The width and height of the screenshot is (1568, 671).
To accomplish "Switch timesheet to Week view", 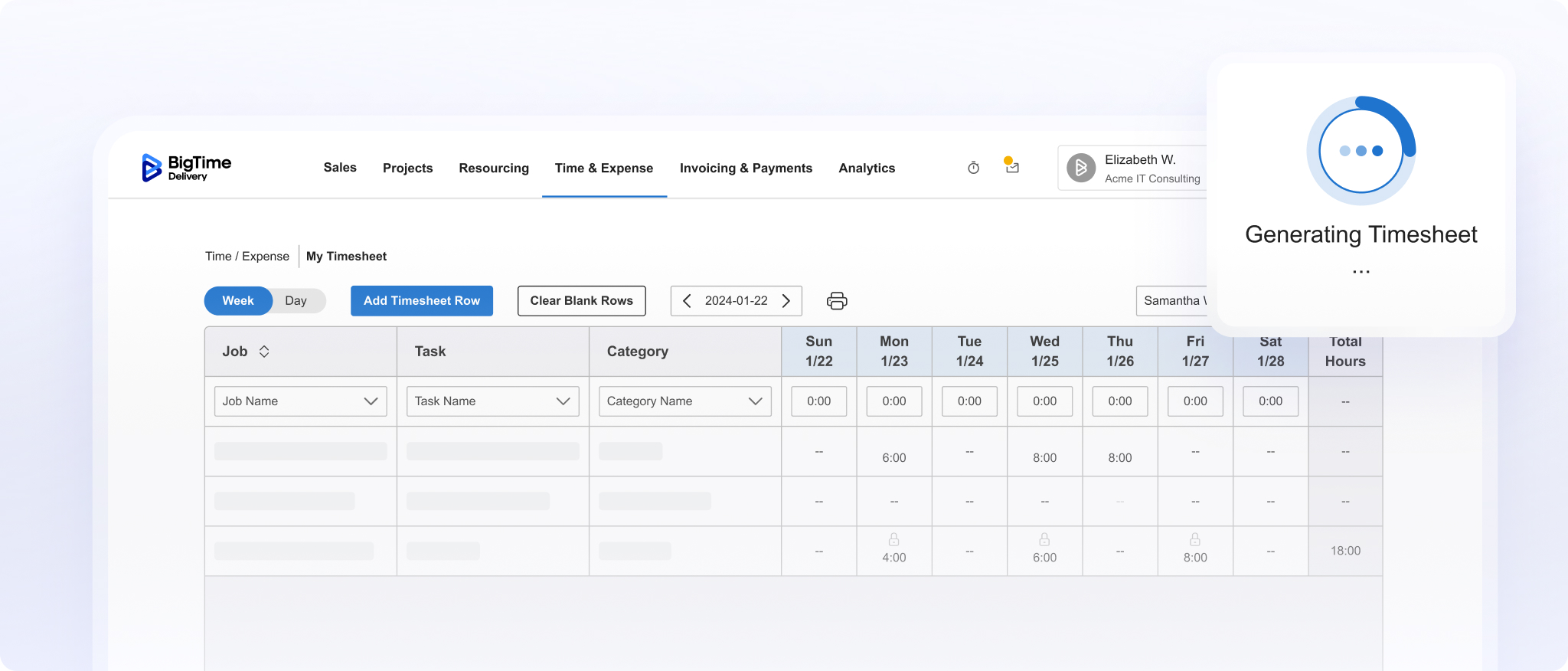I will click(x=238, y=301).
